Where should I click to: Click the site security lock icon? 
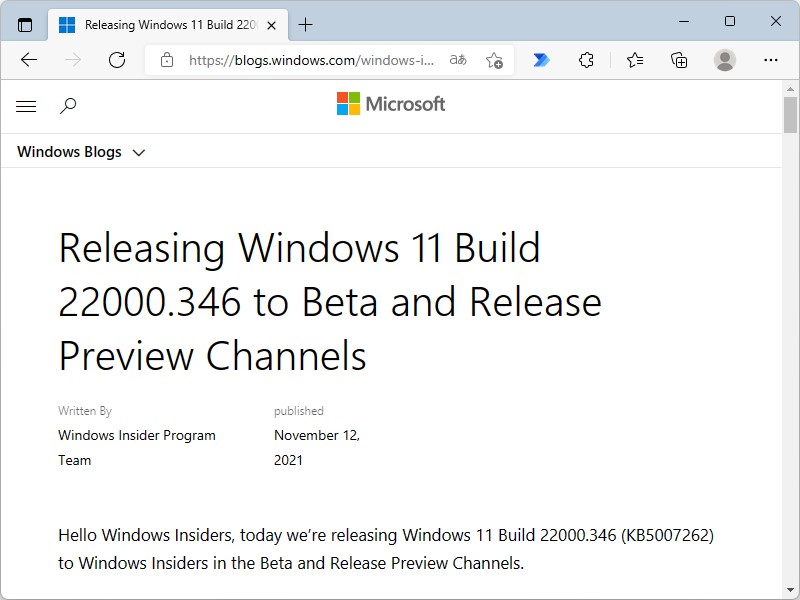(x=168, y=60)
